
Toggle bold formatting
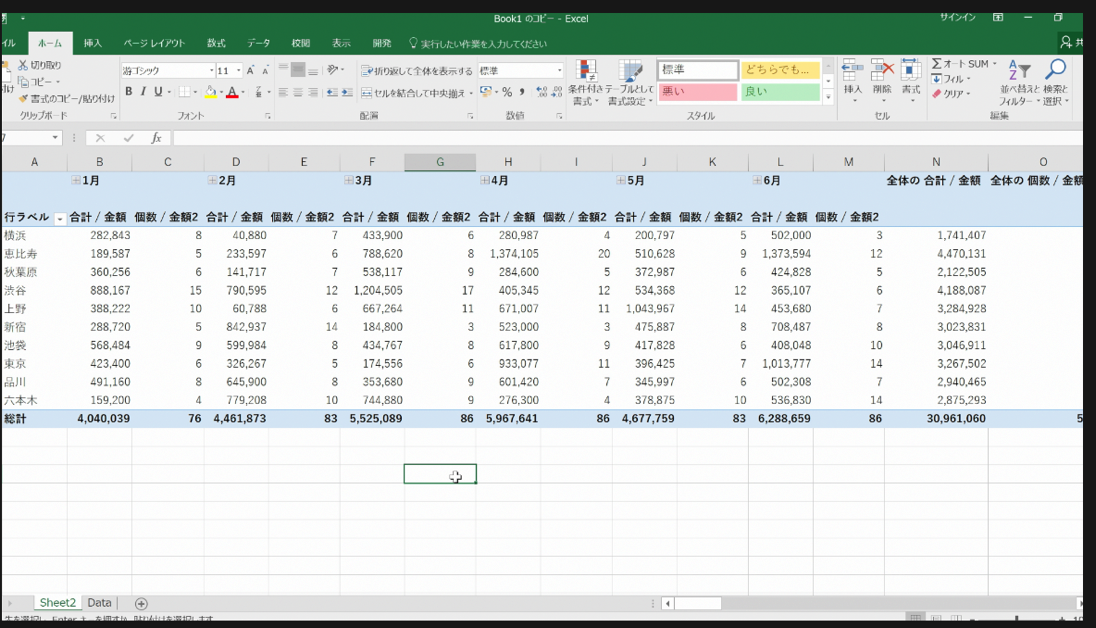click(129, 92)
